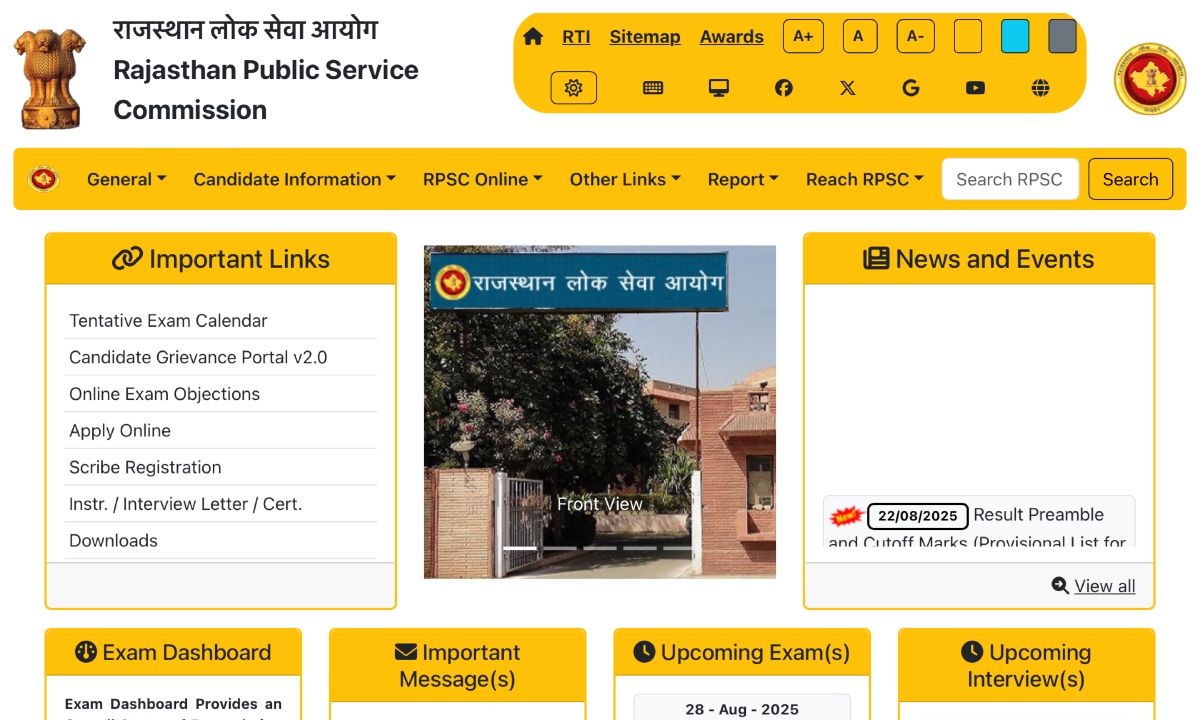Click the Google icon in the top bar
This screenshot has width=1200, height=720.
coord(910,88)
